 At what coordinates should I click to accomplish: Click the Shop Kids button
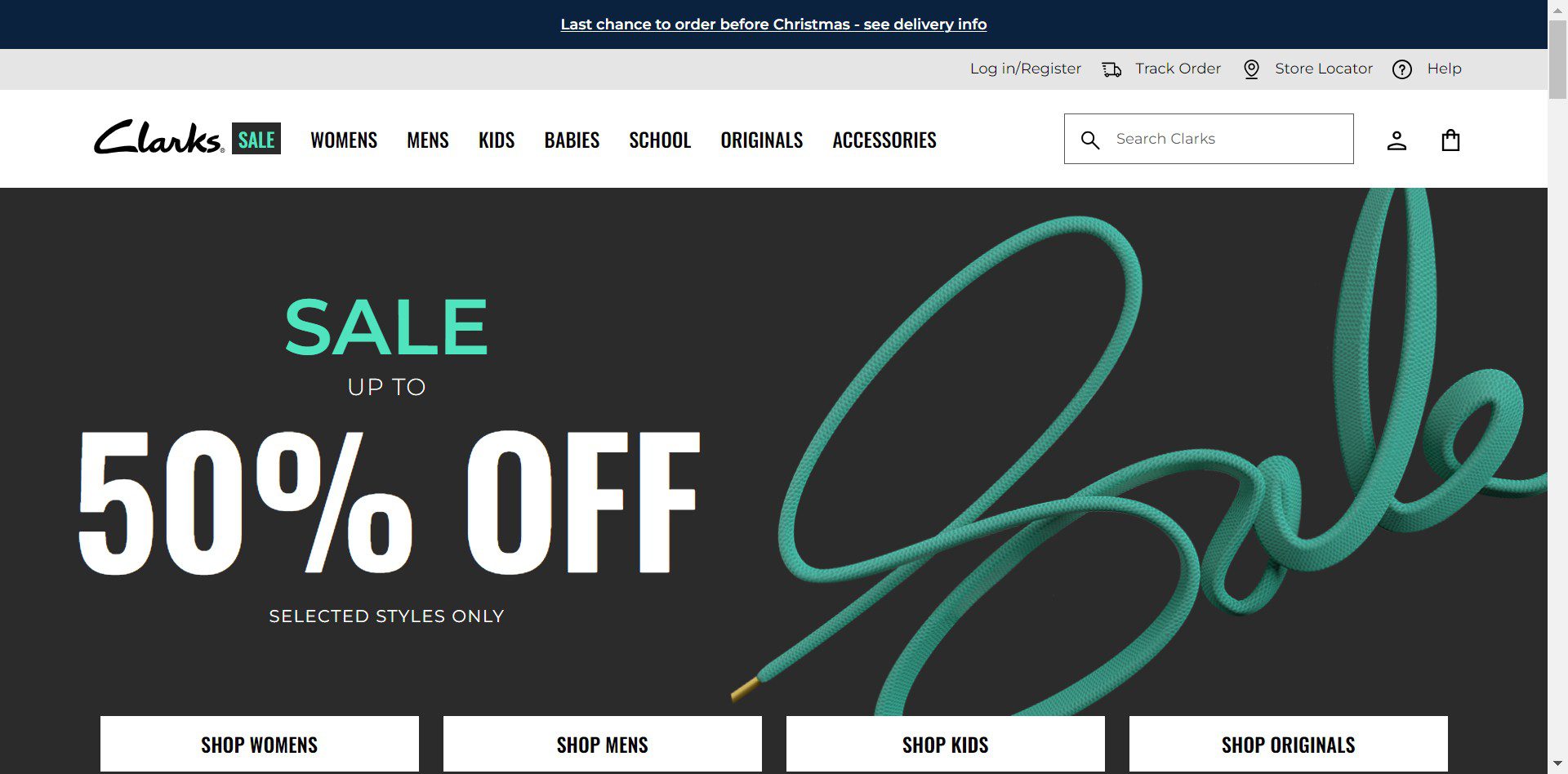click(946, 744)
